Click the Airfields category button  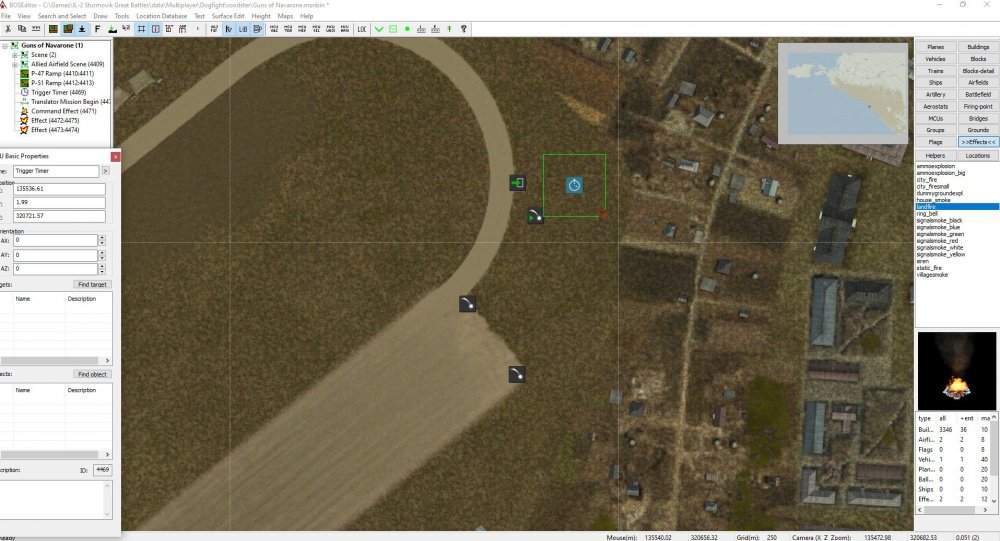[x=978, y=82]
